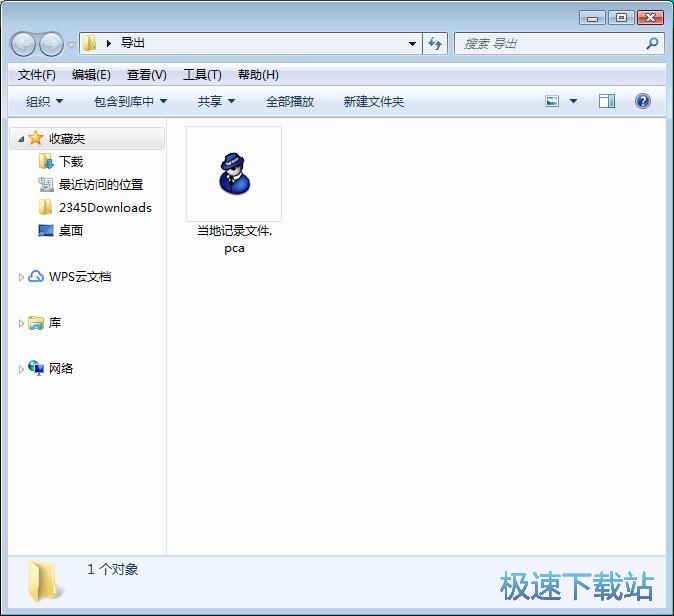Toggle the preview pane button
Viewport: 674px width, 616px height.
pos(607,101)
